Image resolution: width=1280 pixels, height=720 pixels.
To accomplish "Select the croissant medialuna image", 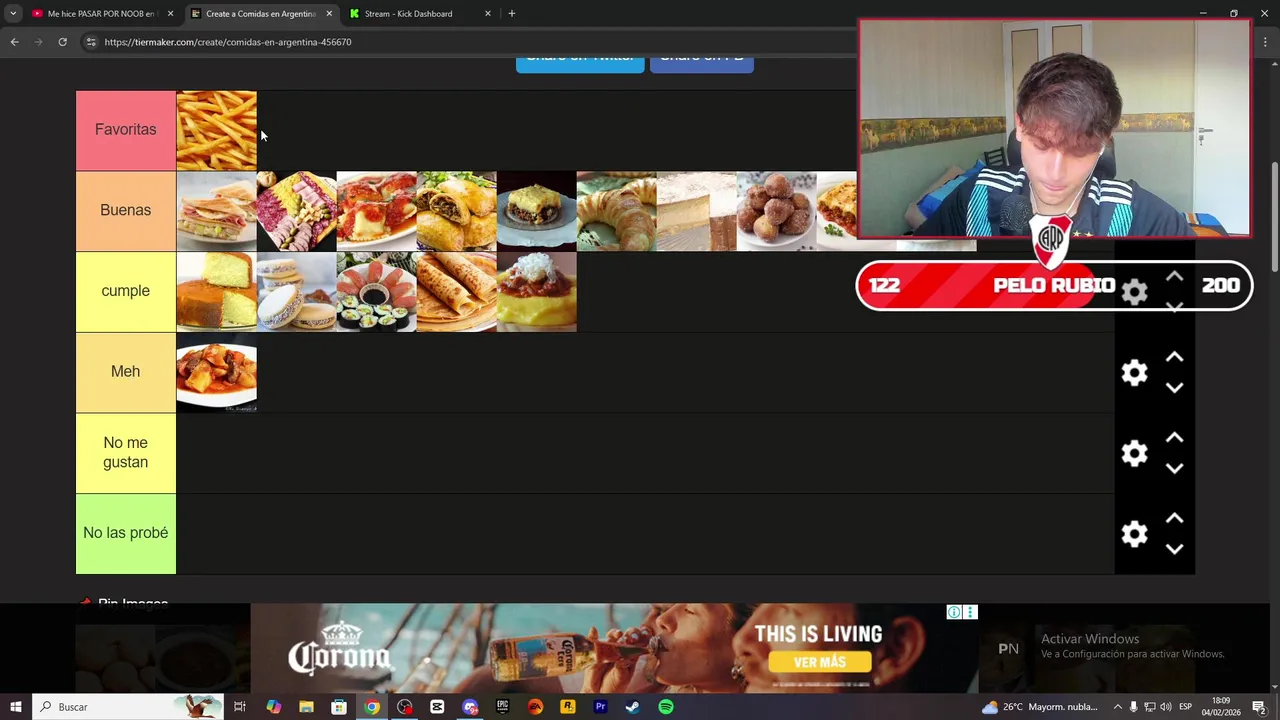I will point(616,211).
